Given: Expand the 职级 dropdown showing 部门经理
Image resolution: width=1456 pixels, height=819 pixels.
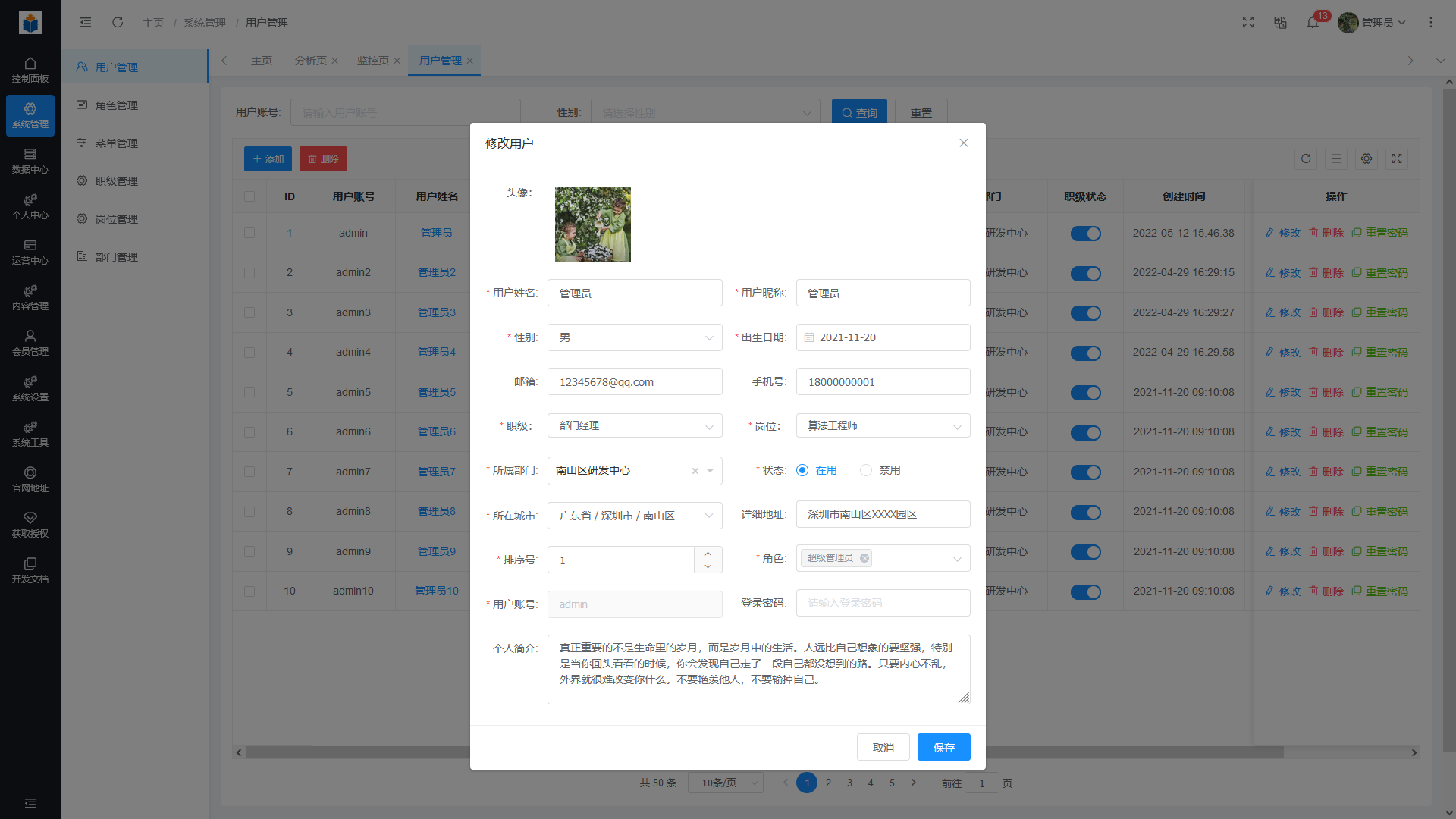Looking at the screenshot, I should tap(635, 426).
